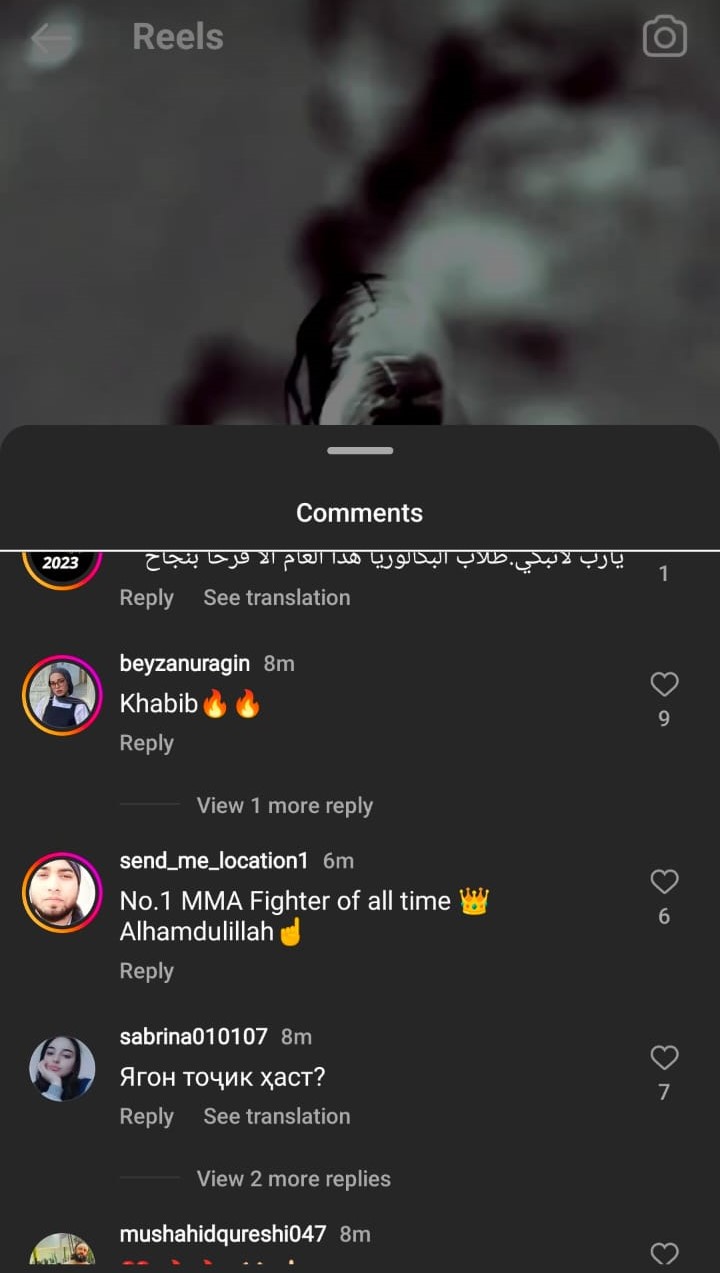Expand "View 2 more replies"
Image resolution: width=720 pixels, height=1273 pixels.
(x=293, y=1179)
